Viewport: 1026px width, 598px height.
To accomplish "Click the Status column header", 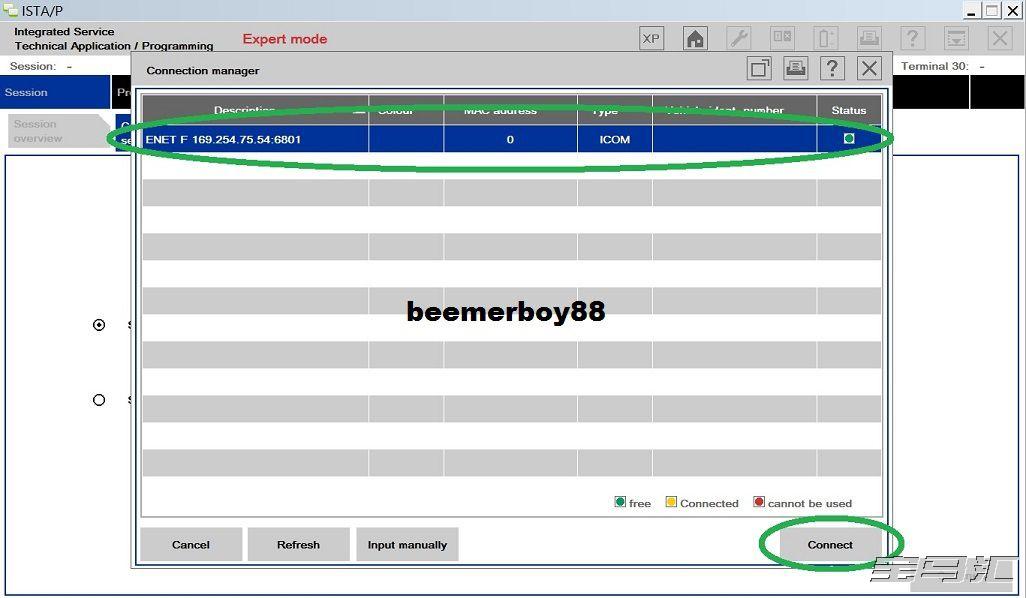I will click(849, 110).
